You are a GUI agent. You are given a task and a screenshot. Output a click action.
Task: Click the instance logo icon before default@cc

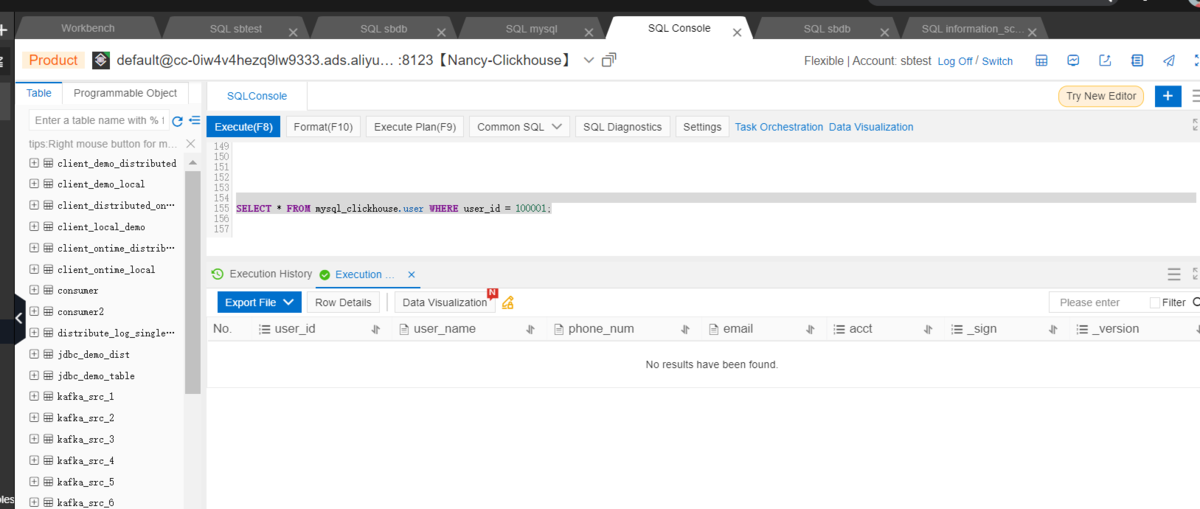point(101,61)
